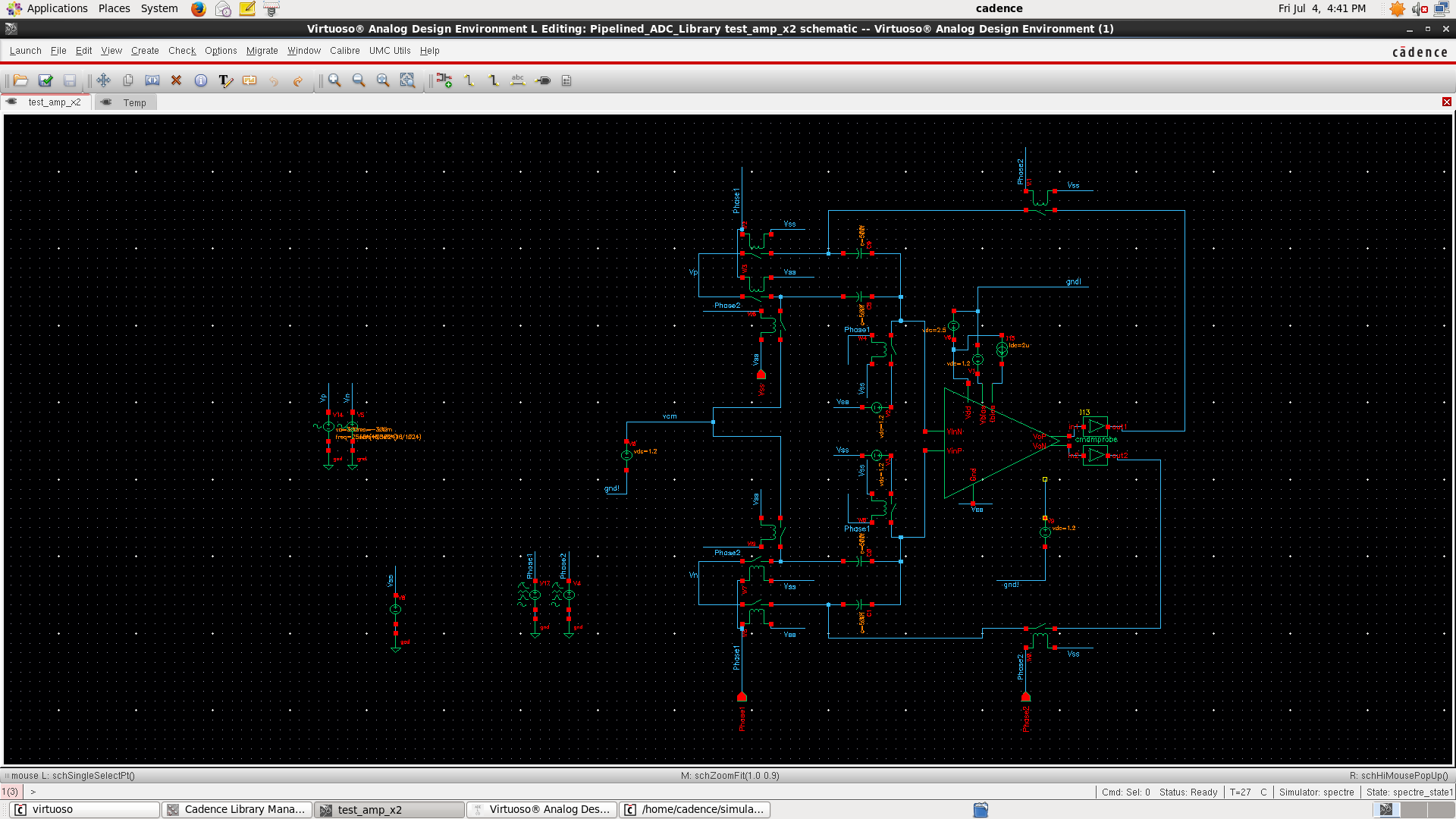Open object properties with info icon
This screenshot has width=1456, height=819.
pyautogui.click(x=201, y=80)
